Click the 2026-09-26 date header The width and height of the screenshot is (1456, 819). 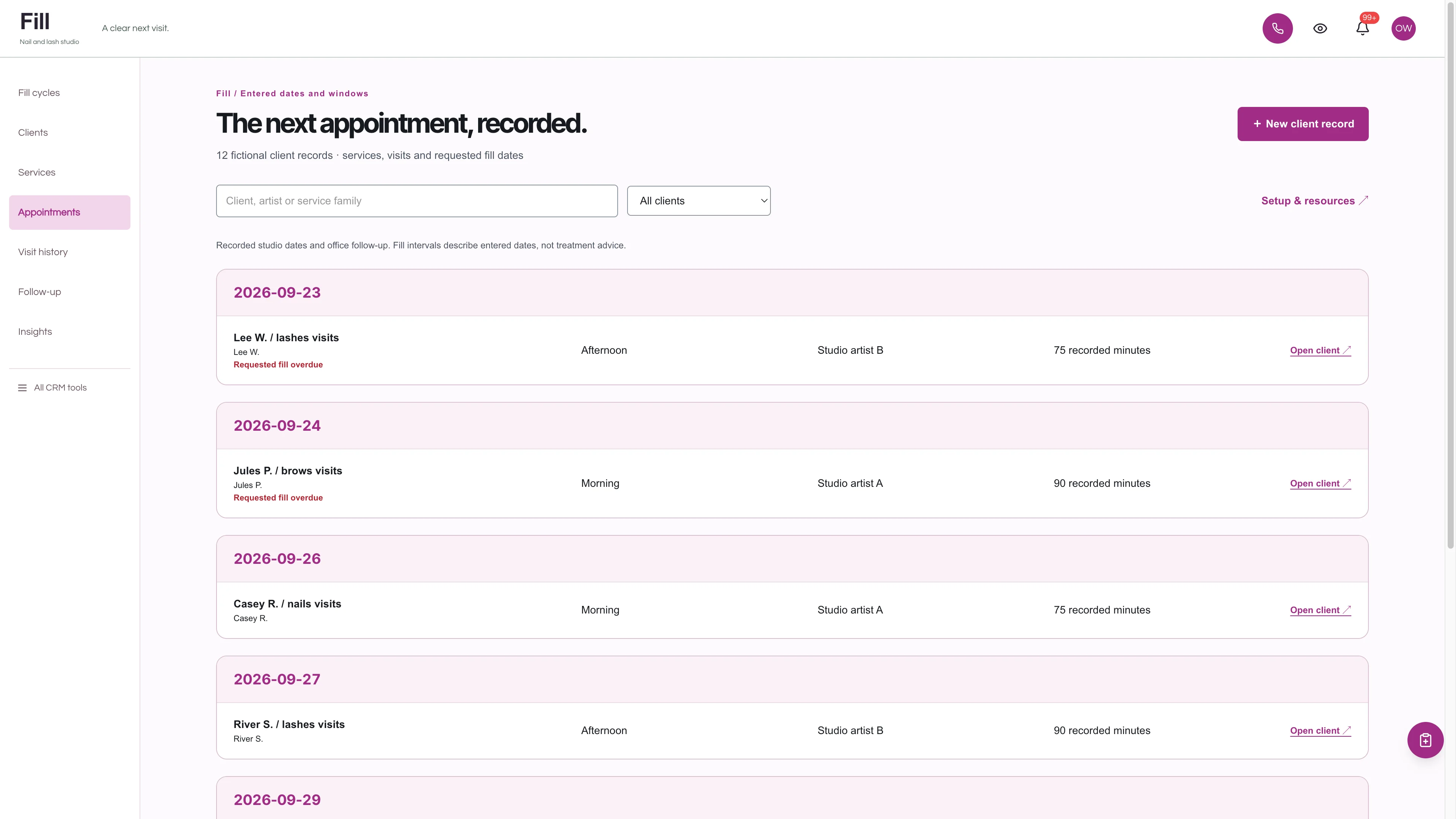[277, 559]
